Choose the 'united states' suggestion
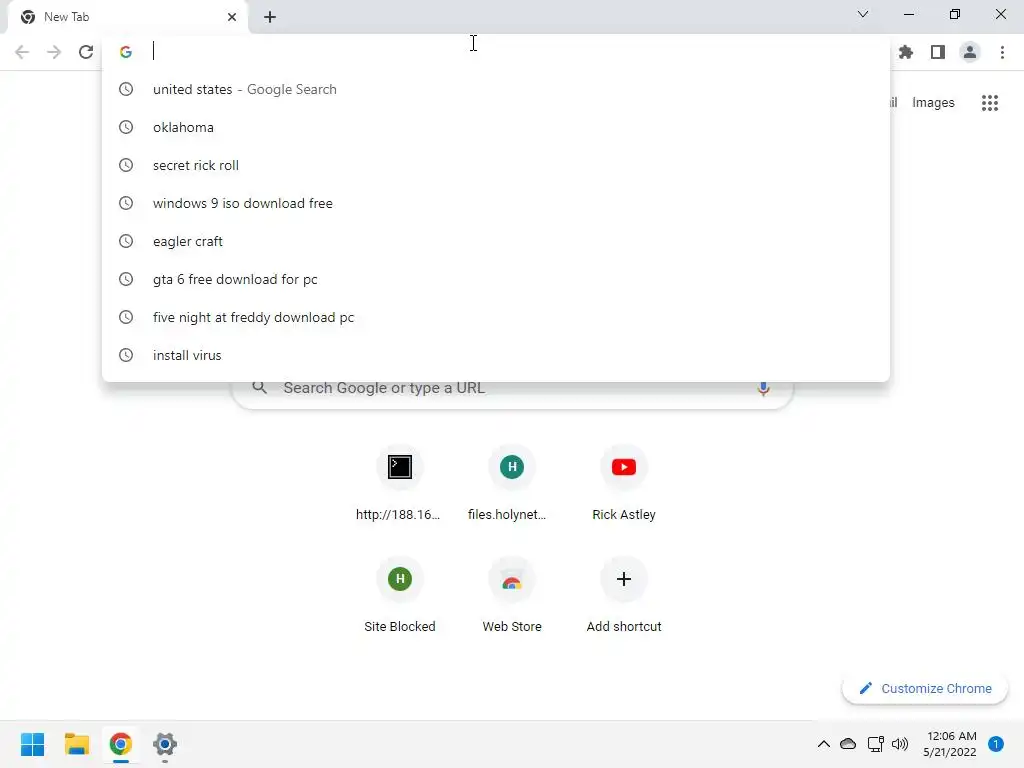The width and height of the screenshot is (1024, 768). [496, 89]
